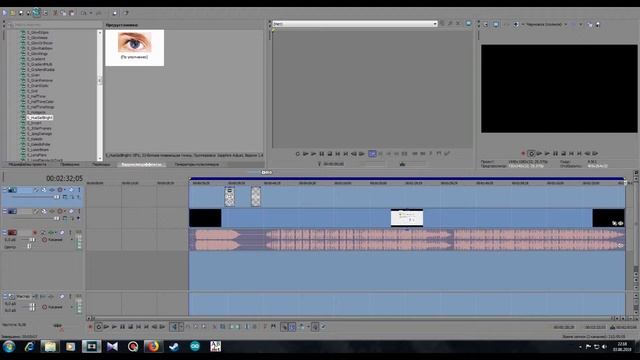Image resolution: width=640 pixels, height=360 pixels.
Task: Open the preview quality Черновое dropdown
Action: point(566,24)
